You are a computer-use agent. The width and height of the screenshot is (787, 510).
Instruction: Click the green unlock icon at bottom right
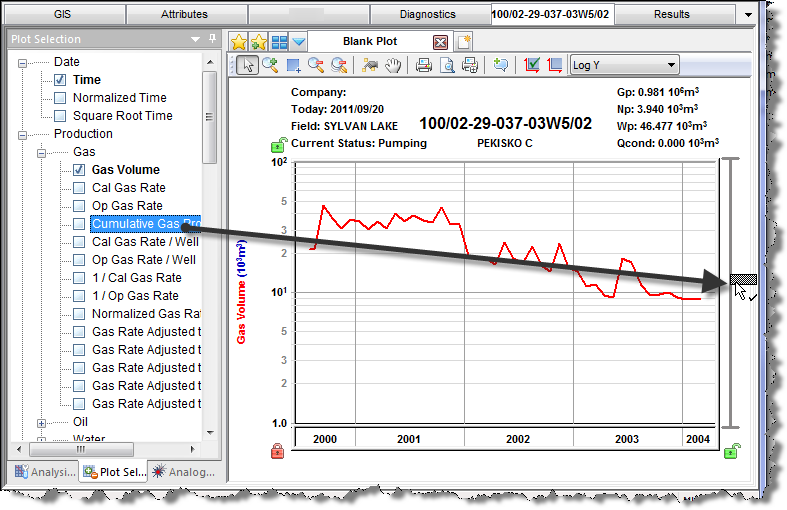[733, 452]
